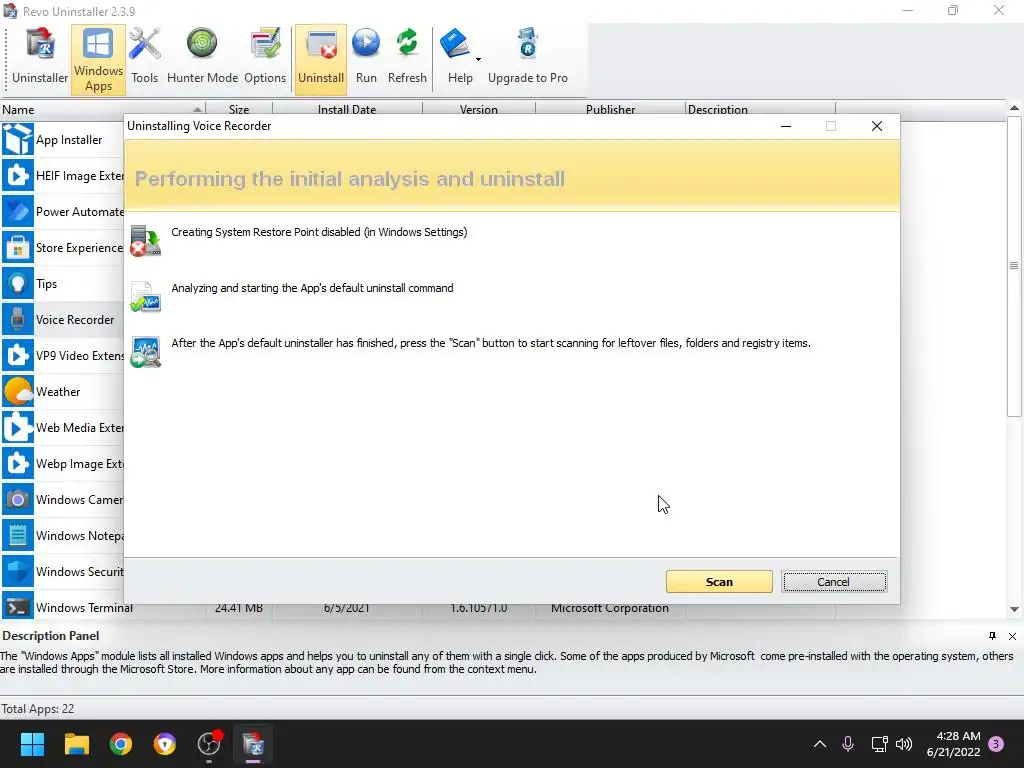Open the Tools toolbar icon
This screenshot has height=768, width=1024.
pyautogui.click(x=144, y=57)
